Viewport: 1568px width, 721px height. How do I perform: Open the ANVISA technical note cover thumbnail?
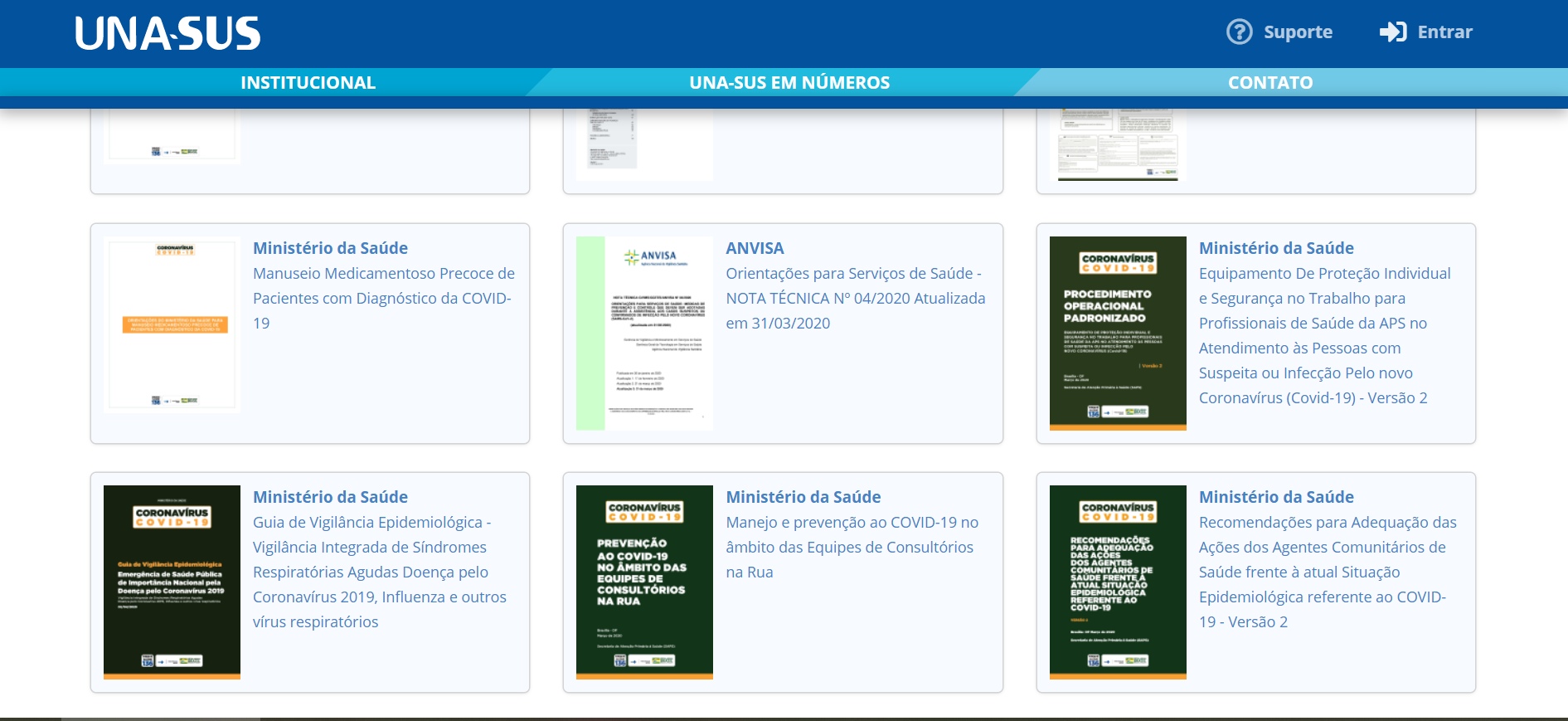pos(644,333)
